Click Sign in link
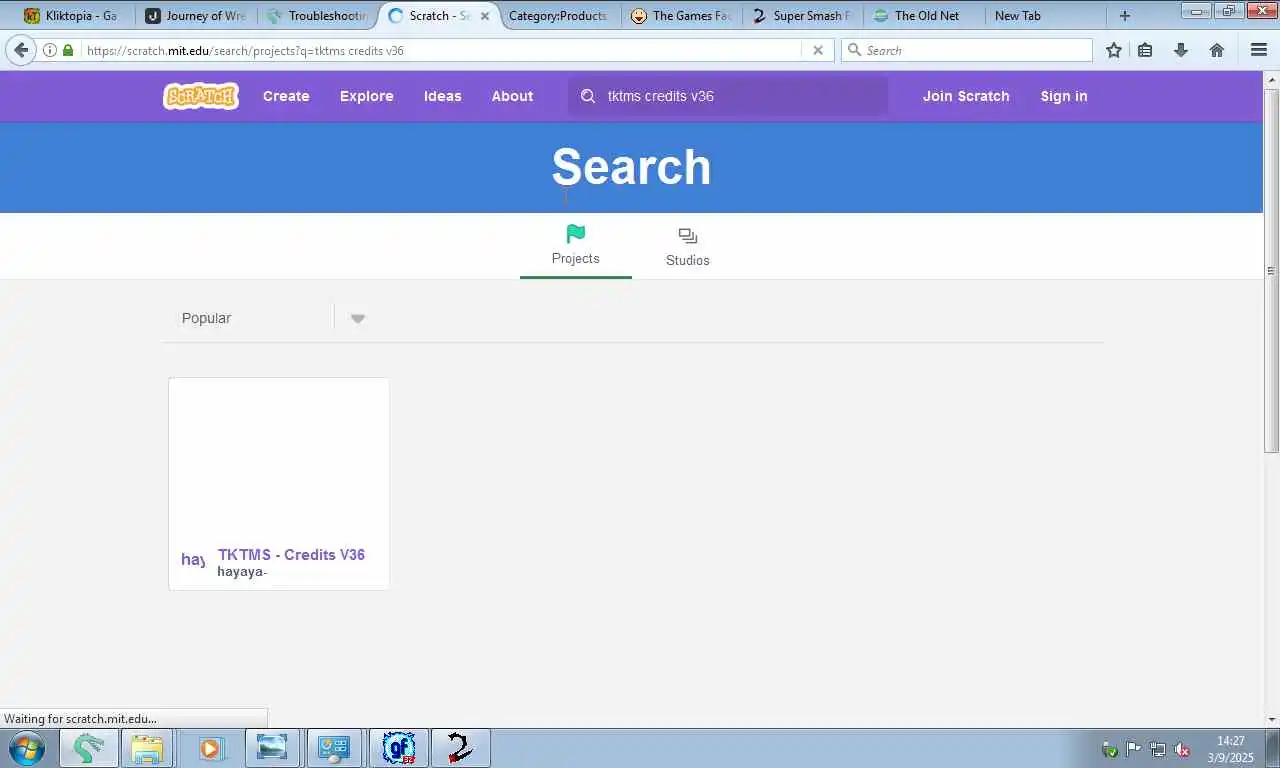Viewport: 1280px width, 768px height. point(1064,96)
